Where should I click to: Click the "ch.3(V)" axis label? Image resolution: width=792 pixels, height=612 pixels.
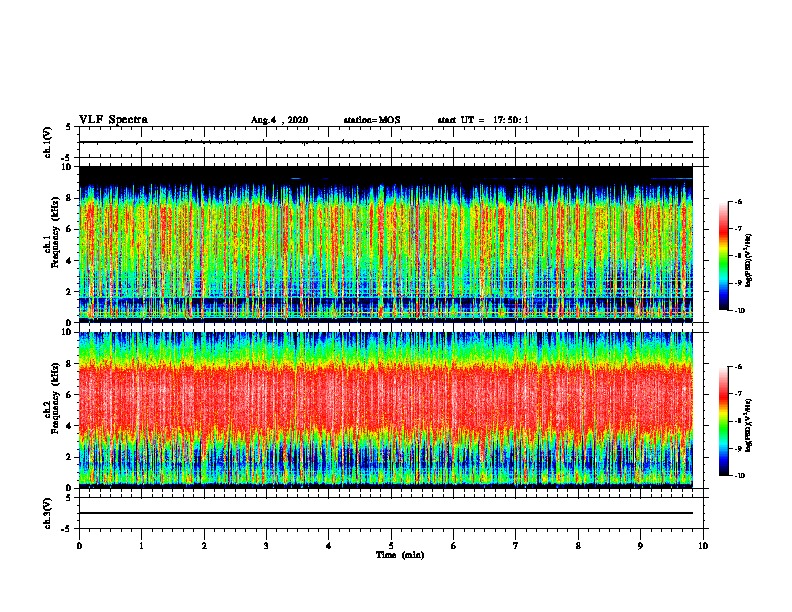point(47,513)
